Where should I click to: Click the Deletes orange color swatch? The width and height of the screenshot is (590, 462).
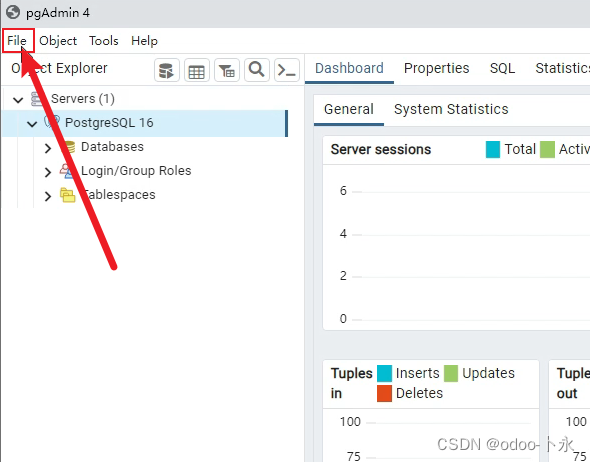click(384, 393)
